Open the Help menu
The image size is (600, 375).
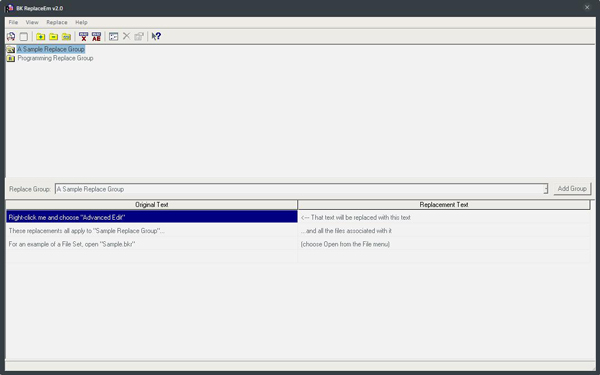[x=81, y=22]
